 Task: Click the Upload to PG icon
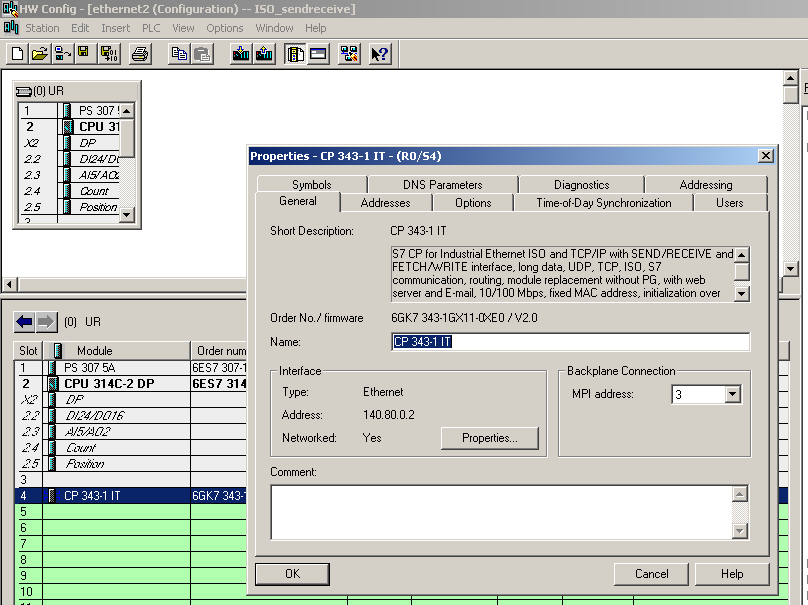coord(265,54)
